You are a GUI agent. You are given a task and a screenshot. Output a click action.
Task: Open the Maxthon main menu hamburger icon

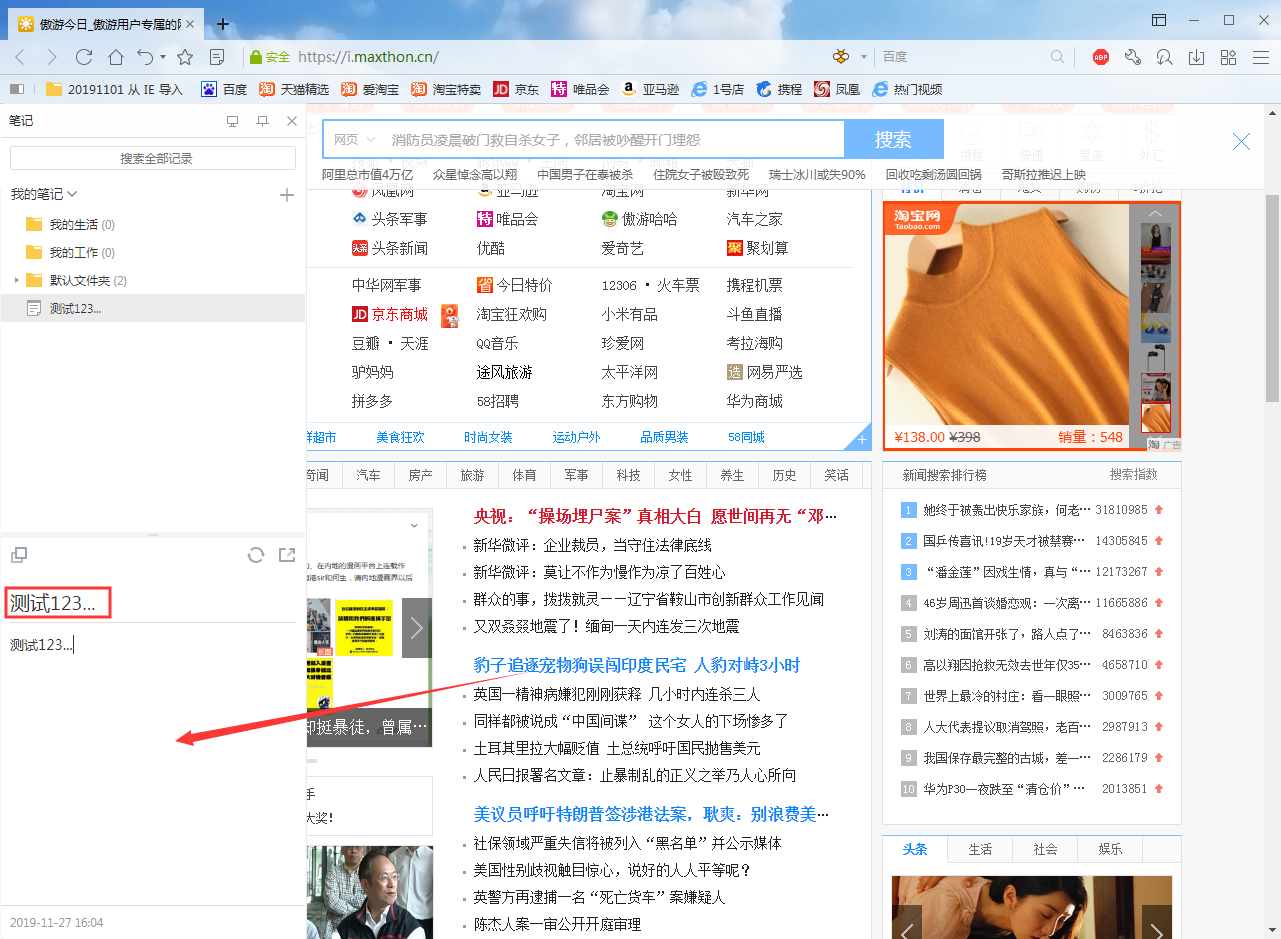point(1261,57)
